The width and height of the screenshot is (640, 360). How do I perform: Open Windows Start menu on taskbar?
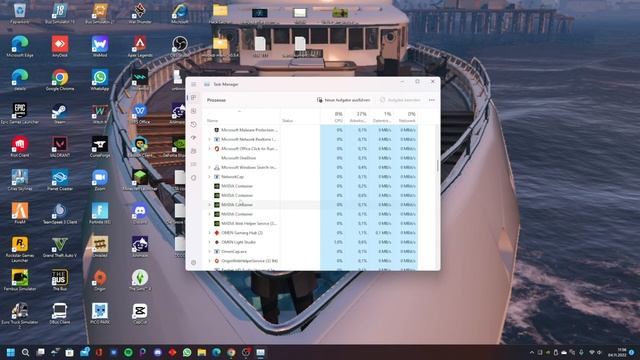tap(11, 352)
